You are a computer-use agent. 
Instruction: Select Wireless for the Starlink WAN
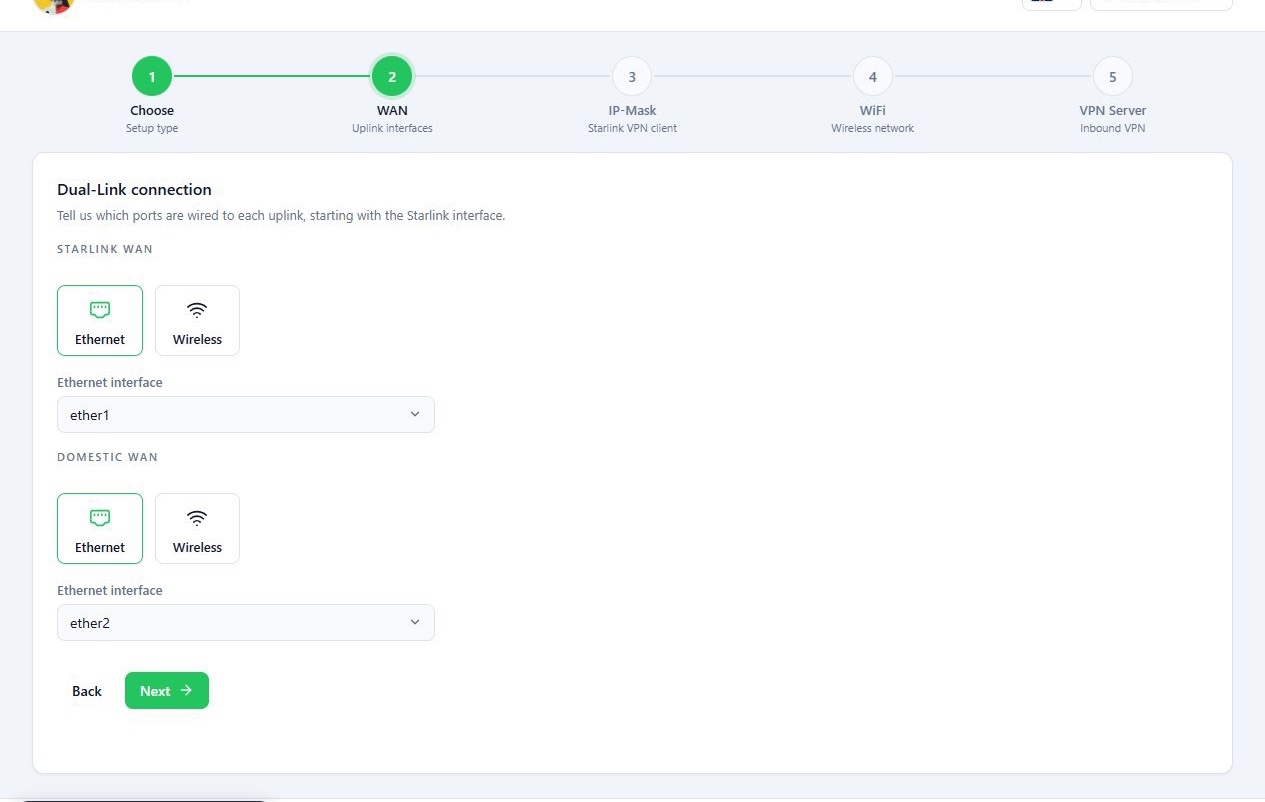(197, 320)
